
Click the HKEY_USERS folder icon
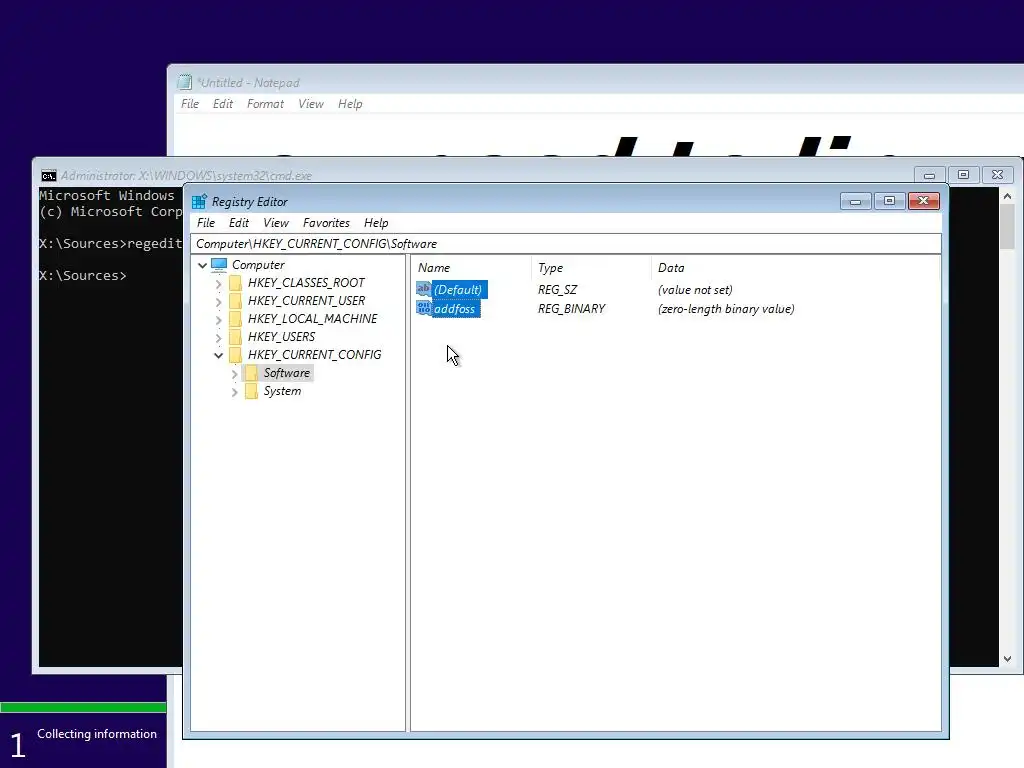coord(235,336)
